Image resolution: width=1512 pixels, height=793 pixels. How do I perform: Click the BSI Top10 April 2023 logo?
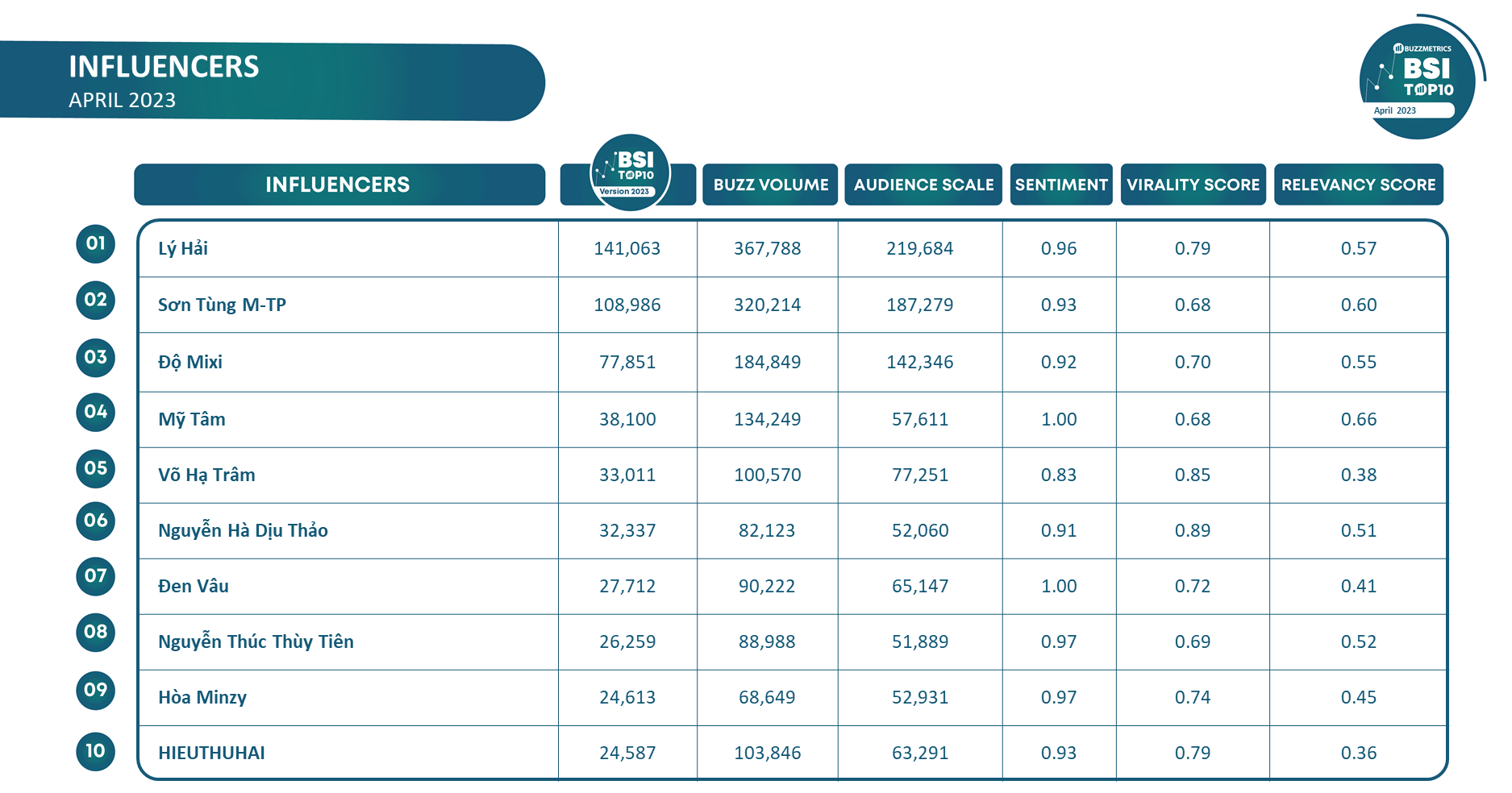(x=1418, y=78)
